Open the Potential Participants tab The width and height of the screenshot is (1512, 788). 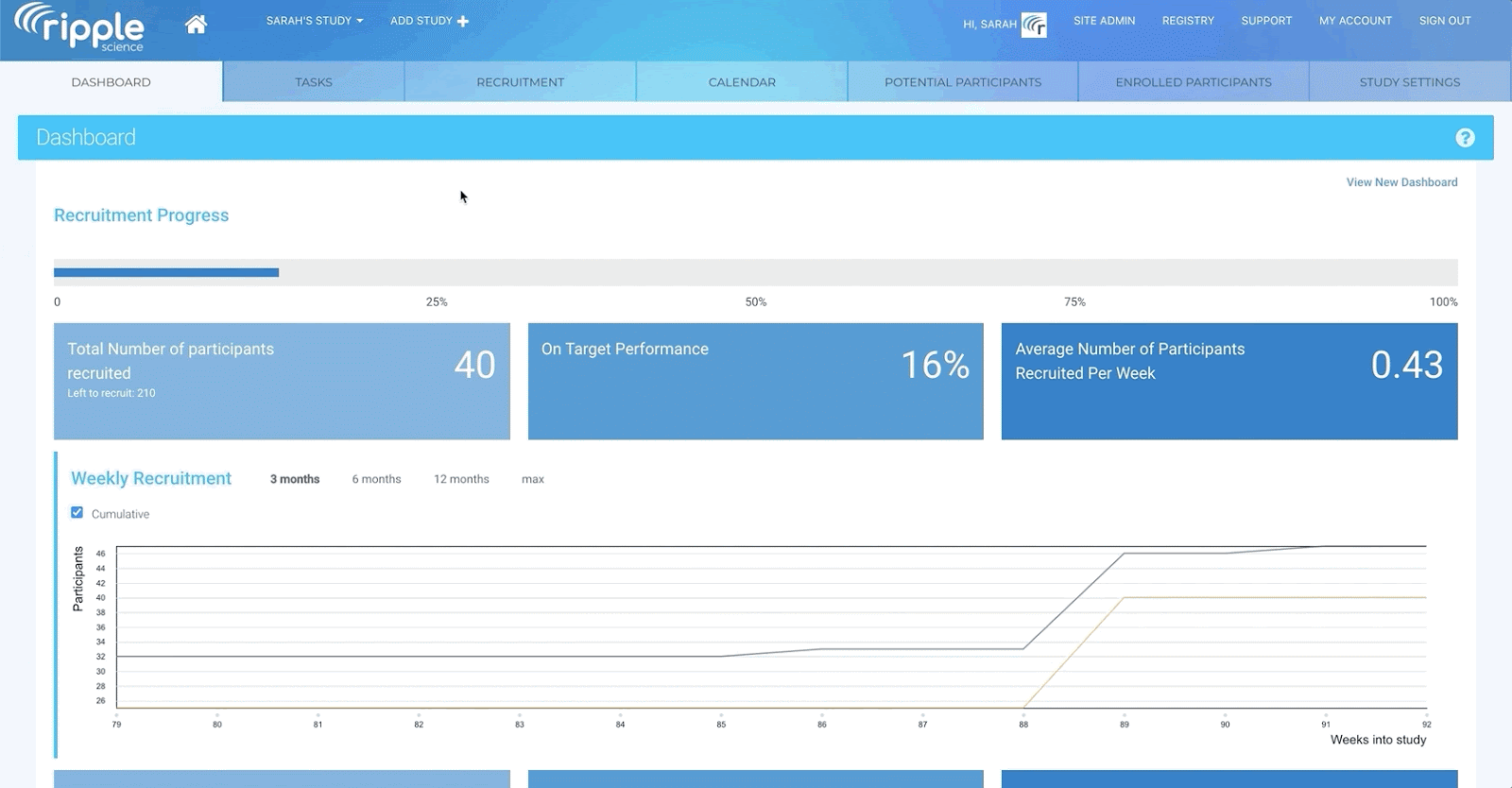[962, 82]
